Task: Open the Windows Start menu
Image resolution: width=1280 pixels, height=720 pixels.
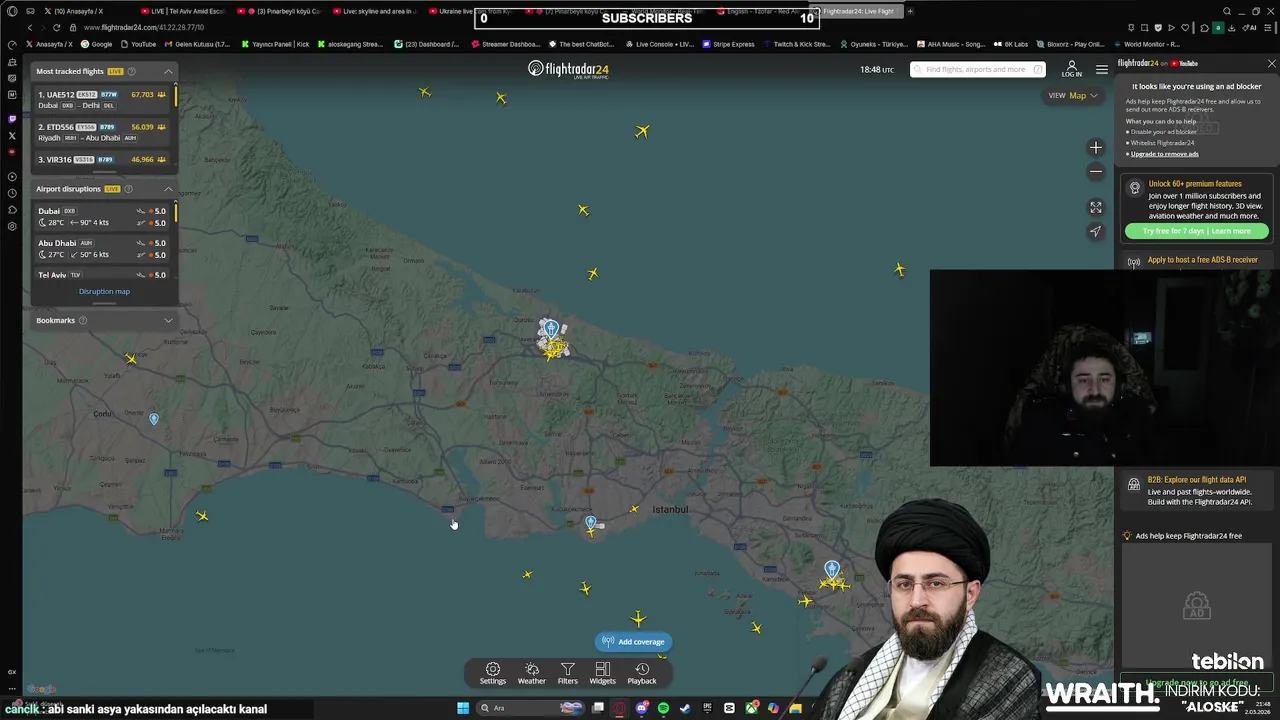Action: [x=463, y=708]
